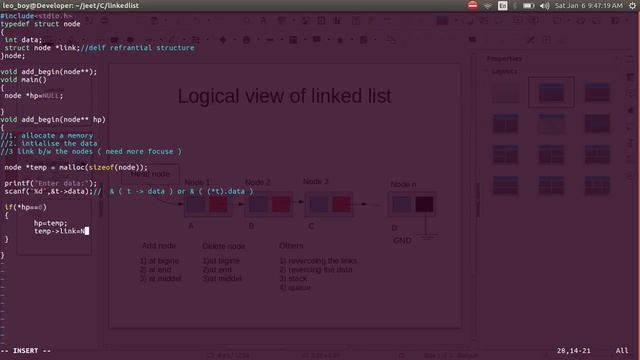Place cursor on 'scanf("%d",&t->data);' code
640x360 pixels.
tap(49, 191)
